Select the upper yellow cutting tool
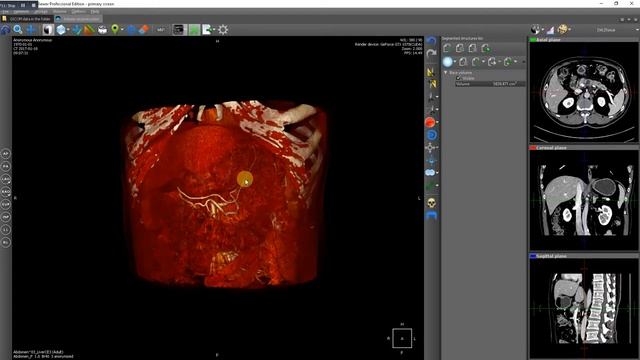Viewport: 640px width, 360px height. click(431, 72)
